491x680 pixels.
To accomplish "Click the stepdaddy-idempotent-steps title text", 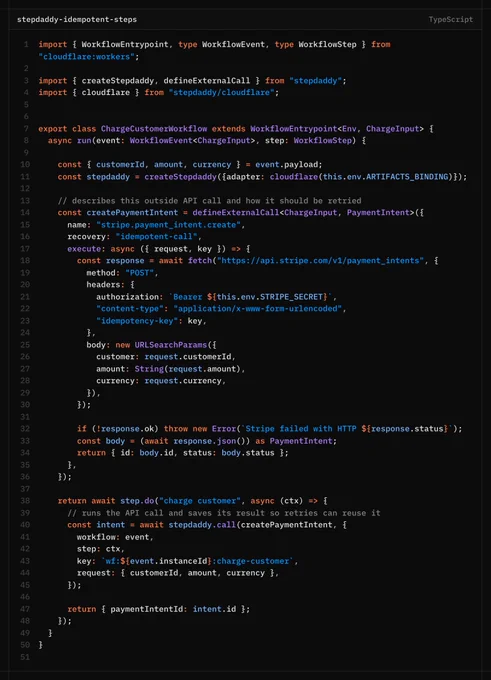I will click(77, 20).
